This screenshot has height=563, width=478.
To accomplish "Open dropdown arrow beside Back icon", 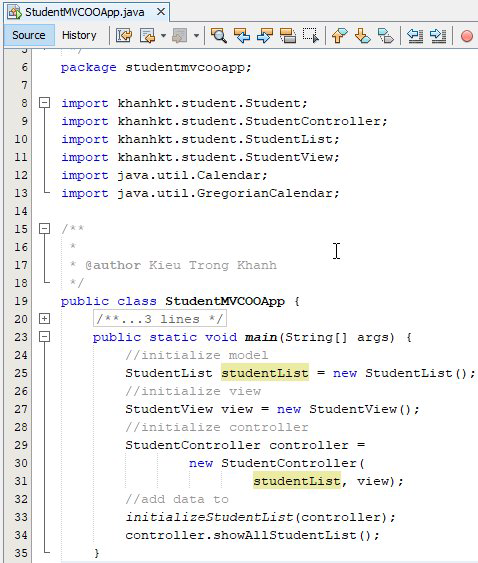I will 163,36.
